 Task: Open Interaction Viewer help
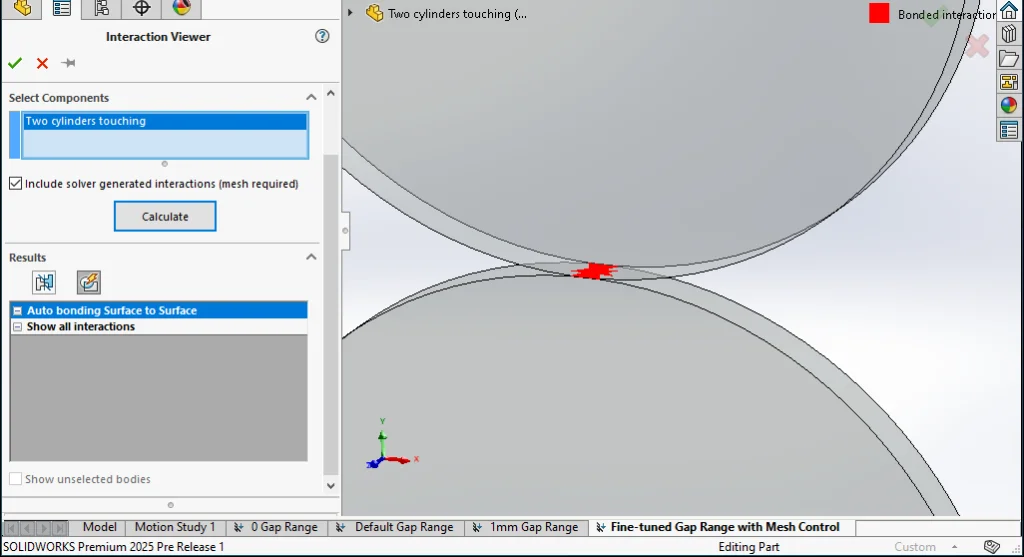click(x=322, y=36)
